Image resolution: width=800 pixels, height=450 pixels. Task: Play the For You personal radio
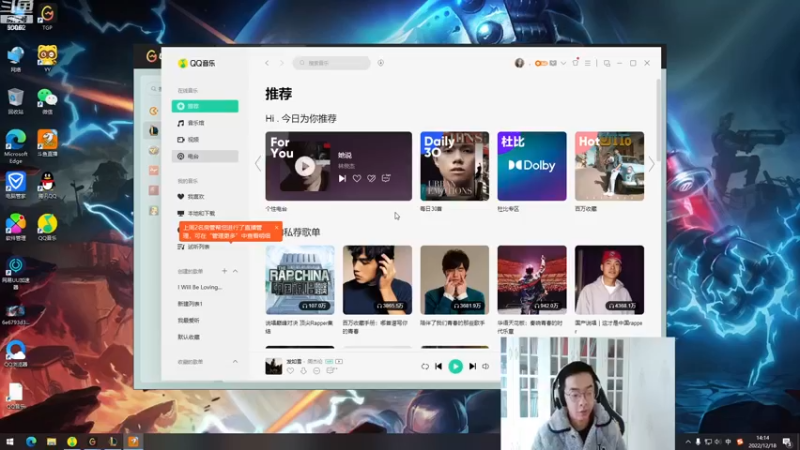pos(305,166)
